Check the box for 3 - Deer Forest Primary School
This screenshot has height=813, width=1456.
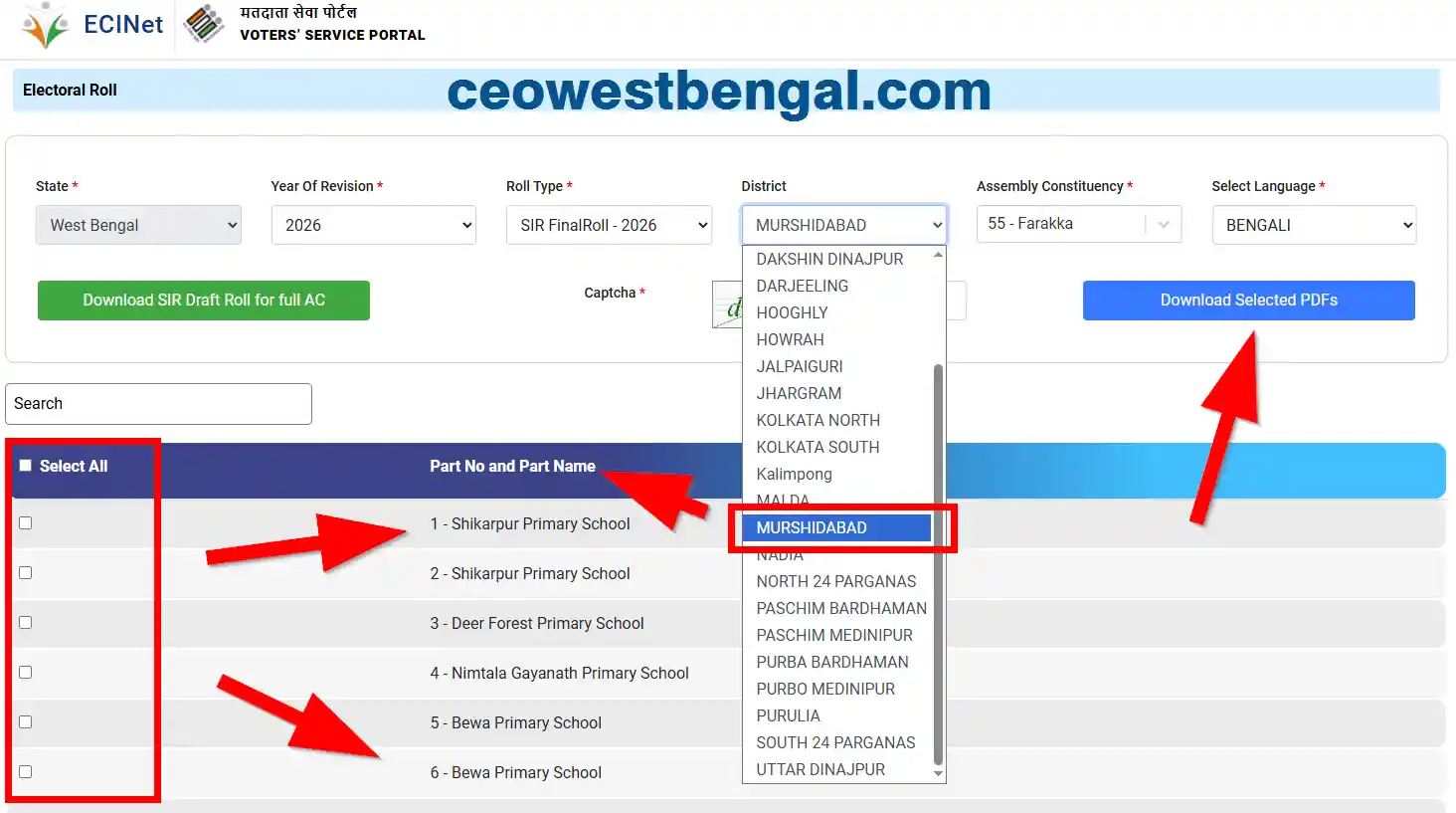point(25,621)
